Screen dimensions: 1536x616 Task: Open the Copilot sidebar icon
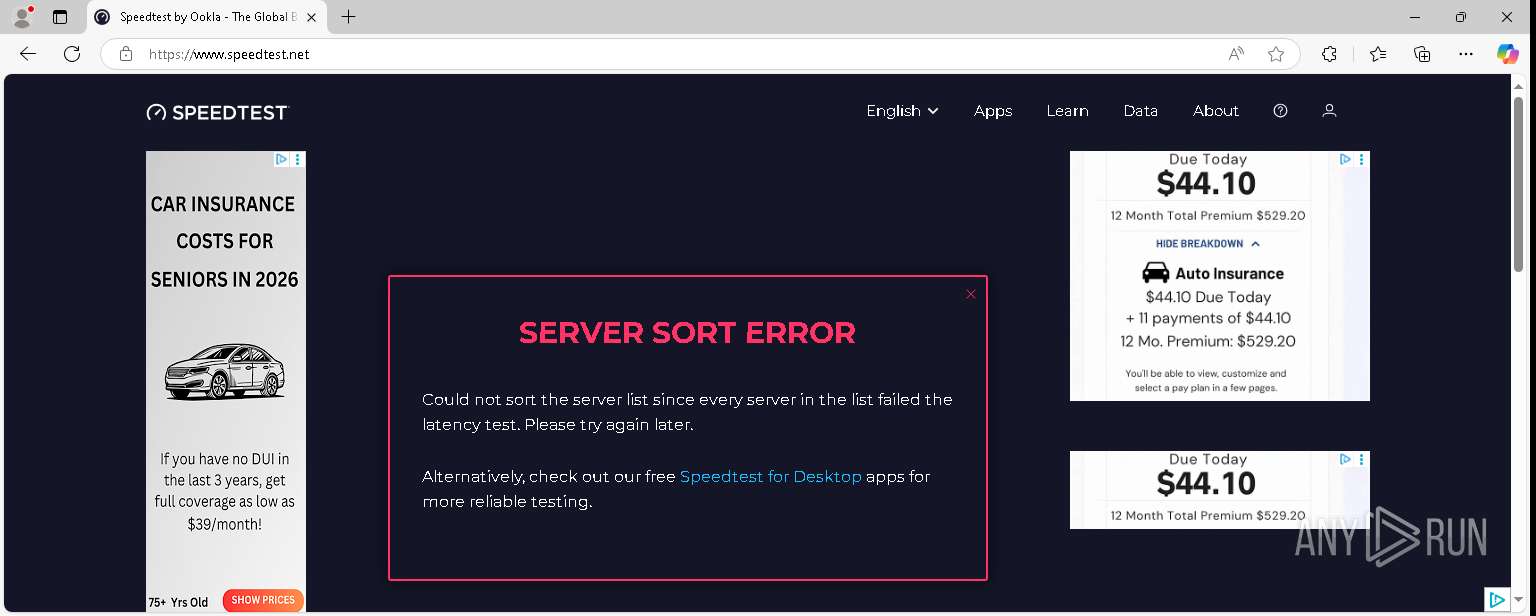(x=1508, y=54)
